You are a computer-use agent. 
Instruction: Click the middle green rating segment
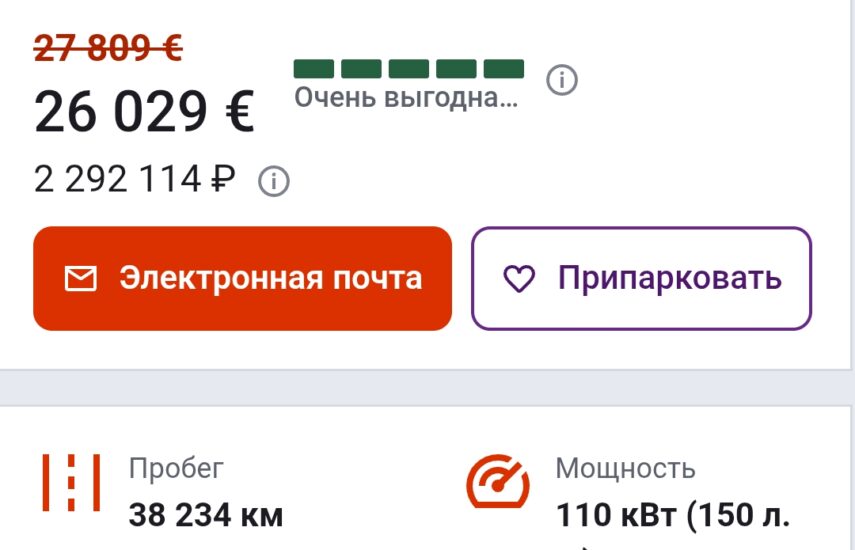[x=408, y=69]
